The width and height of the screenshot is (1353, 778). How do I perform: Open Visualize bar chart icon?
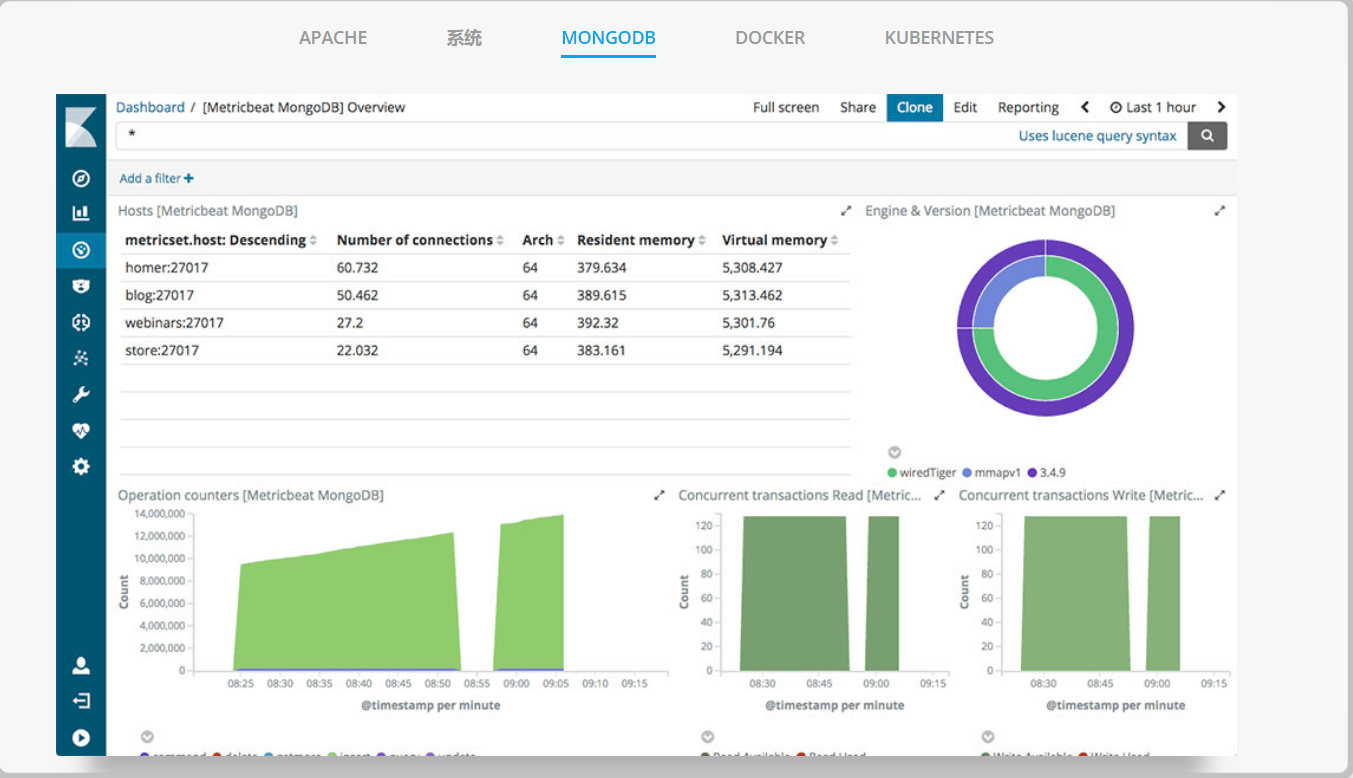click(x=81, y=213)
